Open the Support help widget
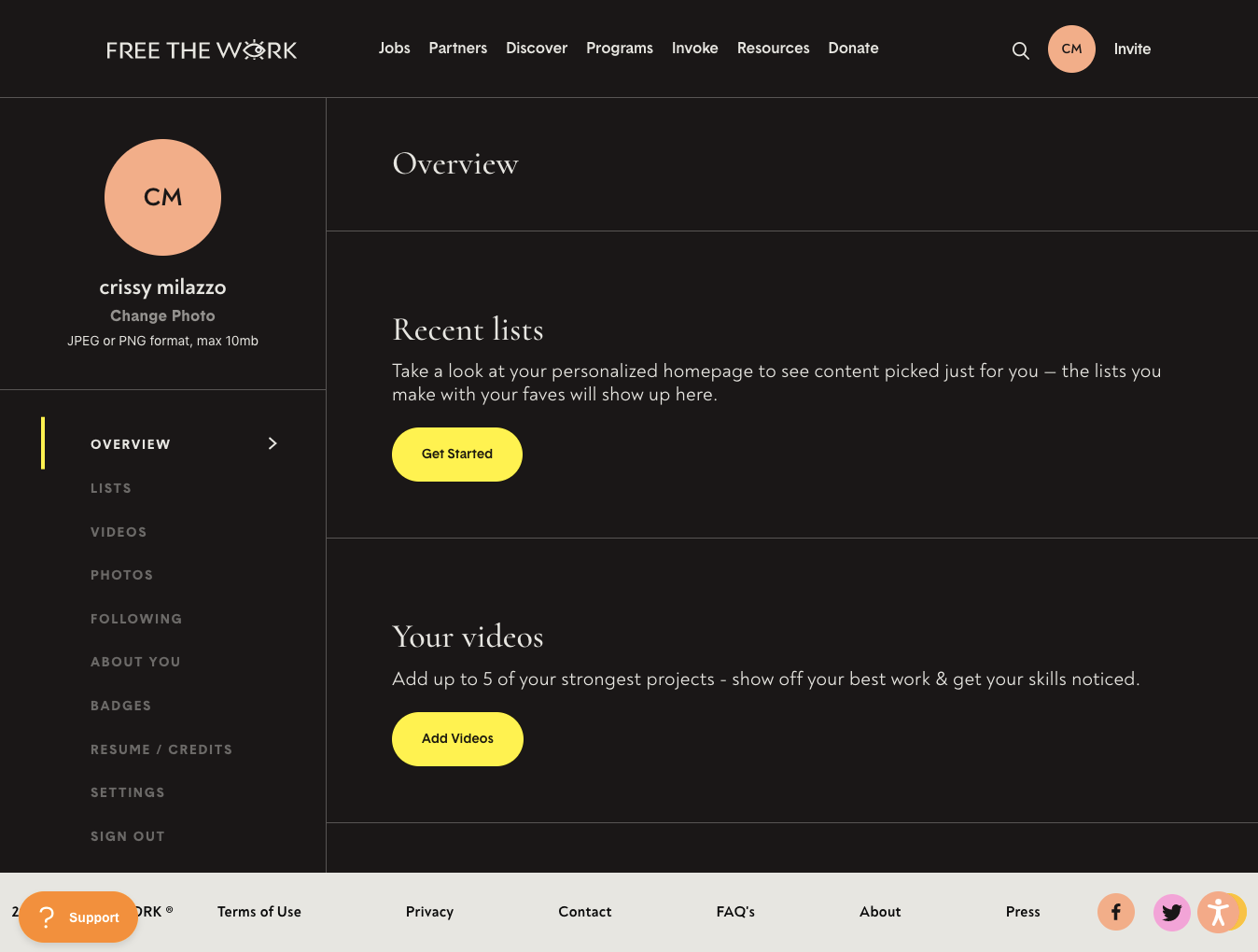Viewport: 1258px width, 952px height. point(78,917)
